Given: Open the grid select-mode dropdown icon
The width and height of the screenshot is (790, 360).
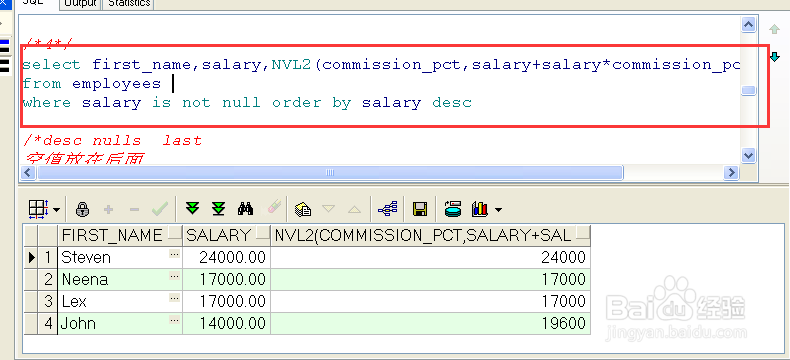Looking at the screenshot, I should (x=38, y=209).
